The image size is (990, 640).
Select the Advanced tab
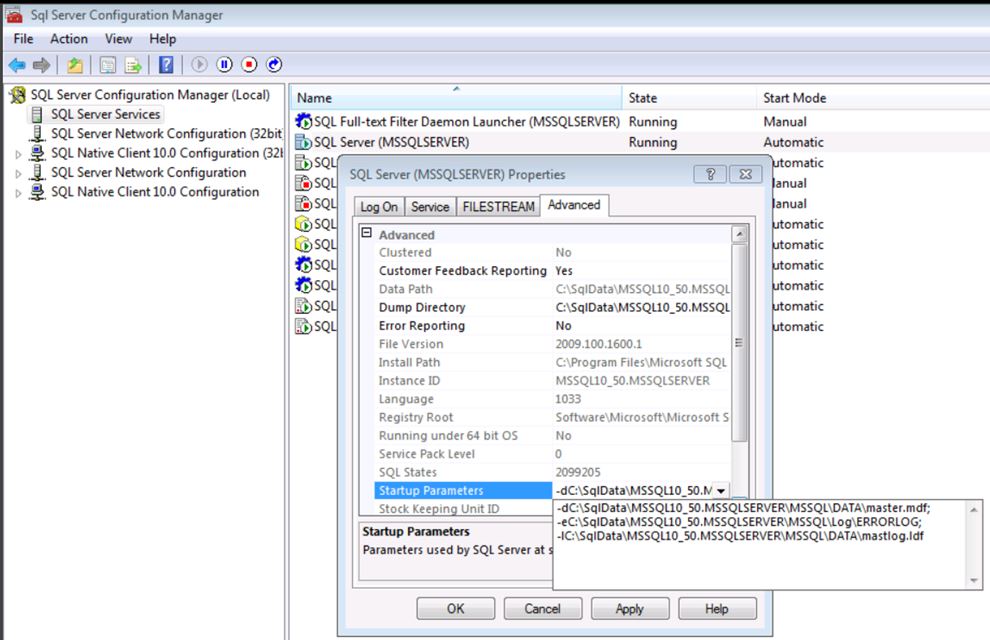574,205
